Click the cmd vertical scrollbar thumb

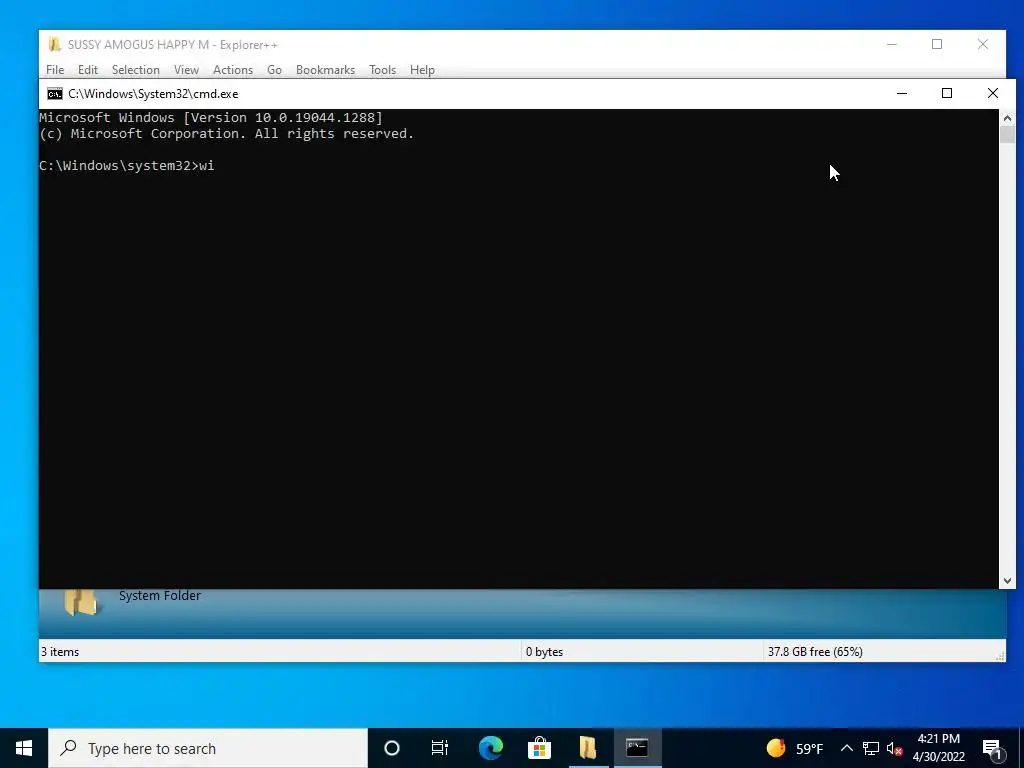[1007, 135]
